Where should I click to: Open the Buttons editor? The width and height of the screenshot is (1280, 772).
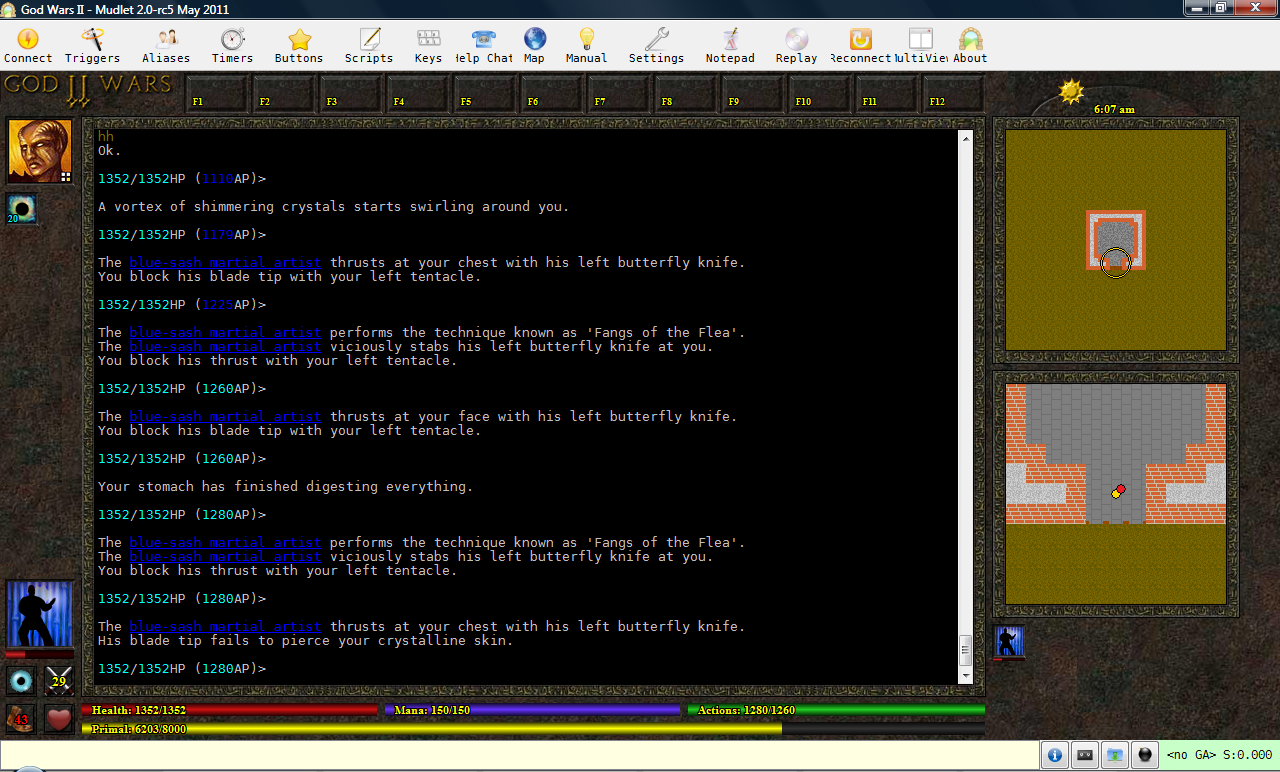click(299, 46)
